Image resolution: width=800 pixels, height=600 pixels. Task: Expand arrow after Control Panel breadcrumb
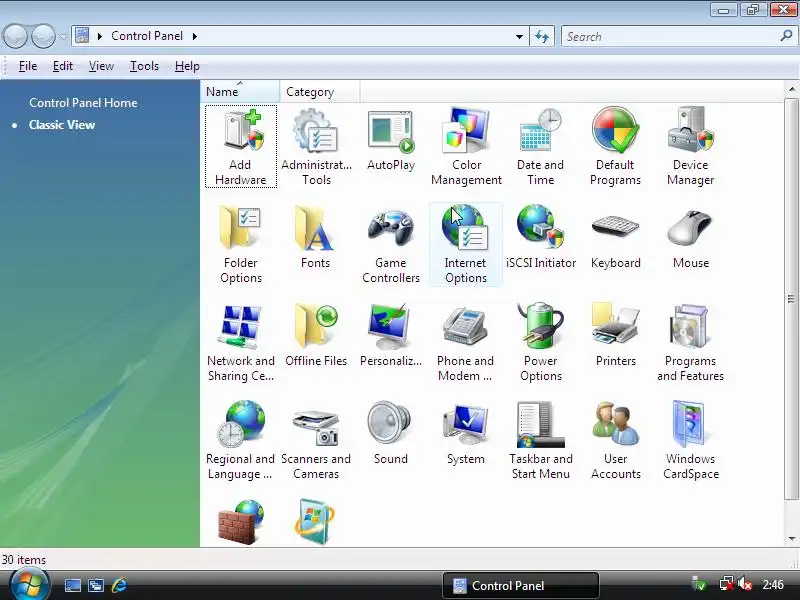[x=195, y=36]
